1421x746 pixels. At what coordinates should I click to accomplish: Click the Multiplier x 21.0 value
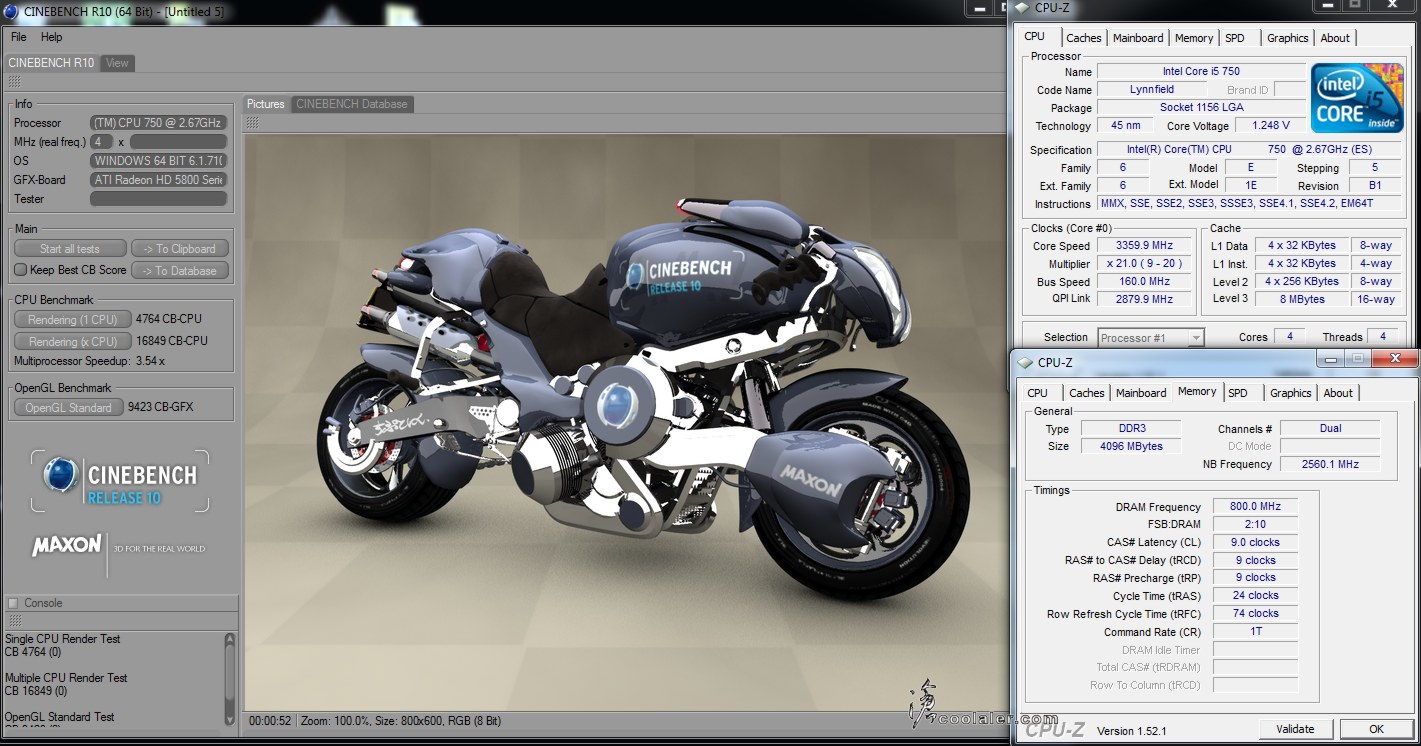(x=1146, y=264)
